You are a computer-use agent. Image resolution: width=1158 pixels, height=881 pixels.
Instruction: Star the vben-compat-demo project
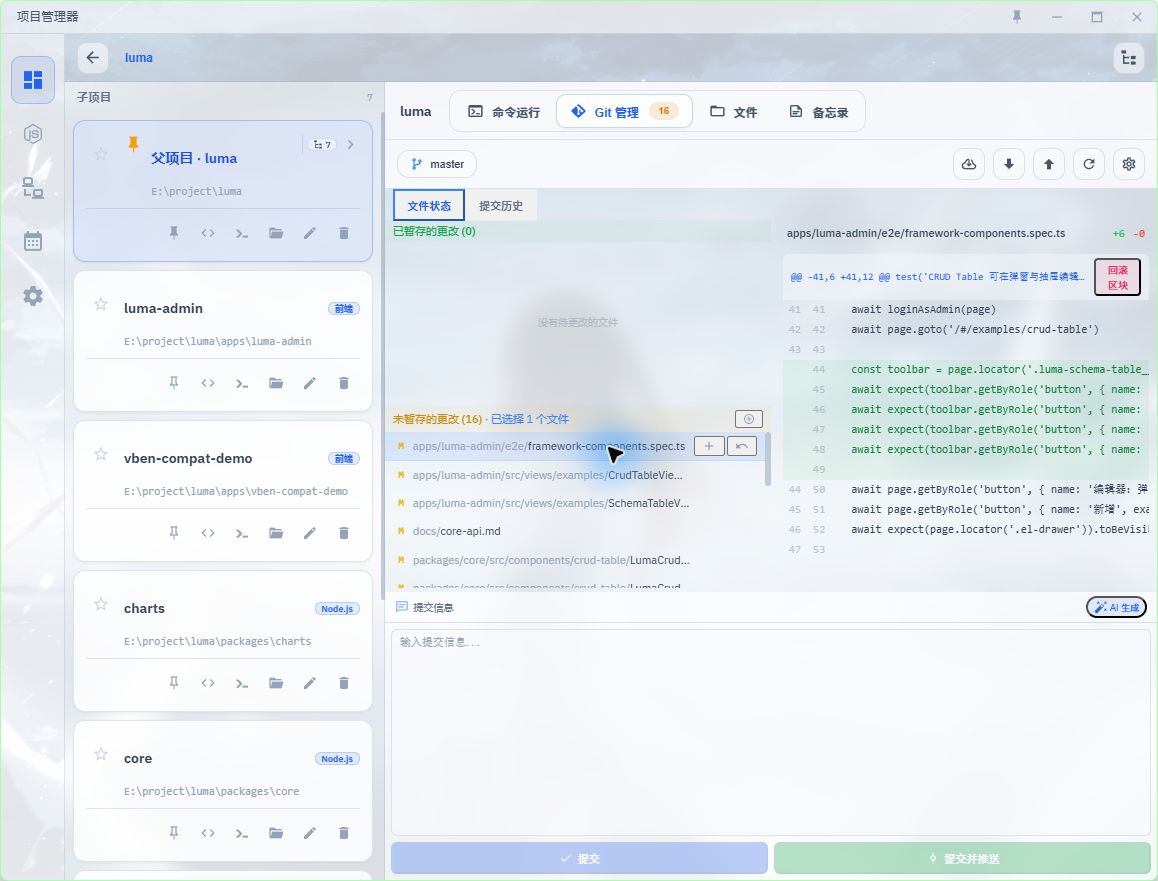pyautogui.click(x=101, y=454)
